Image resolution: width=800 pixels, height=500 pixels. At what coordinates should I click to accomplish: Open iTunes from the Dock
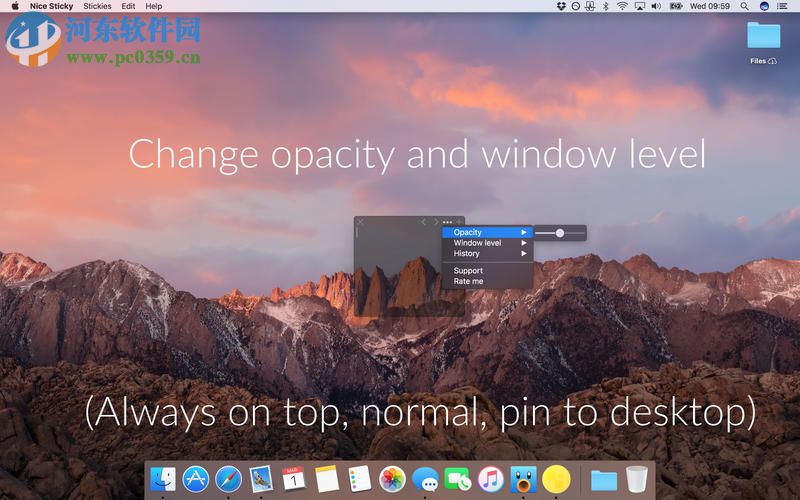490,480
